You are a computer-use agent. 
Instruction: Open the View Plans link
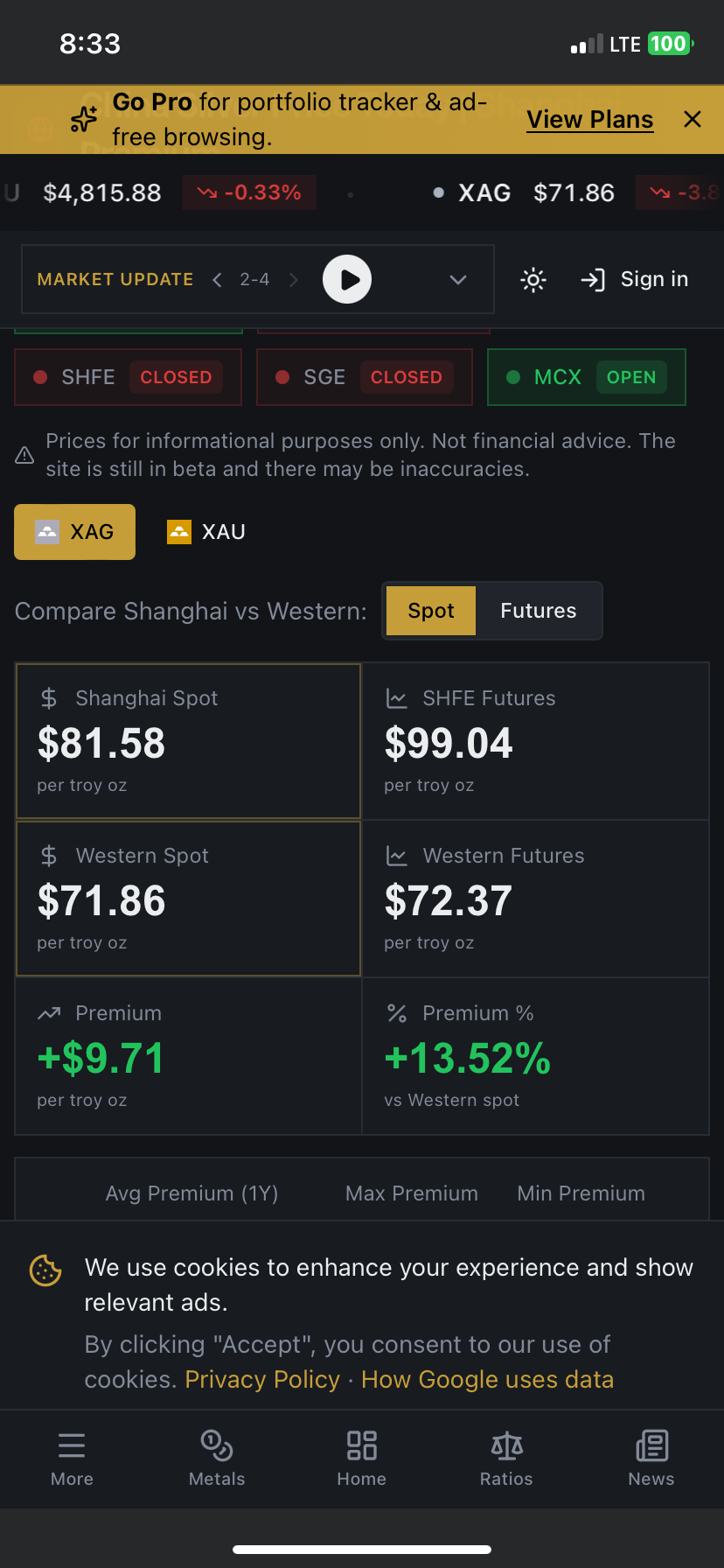click(589, 120)
